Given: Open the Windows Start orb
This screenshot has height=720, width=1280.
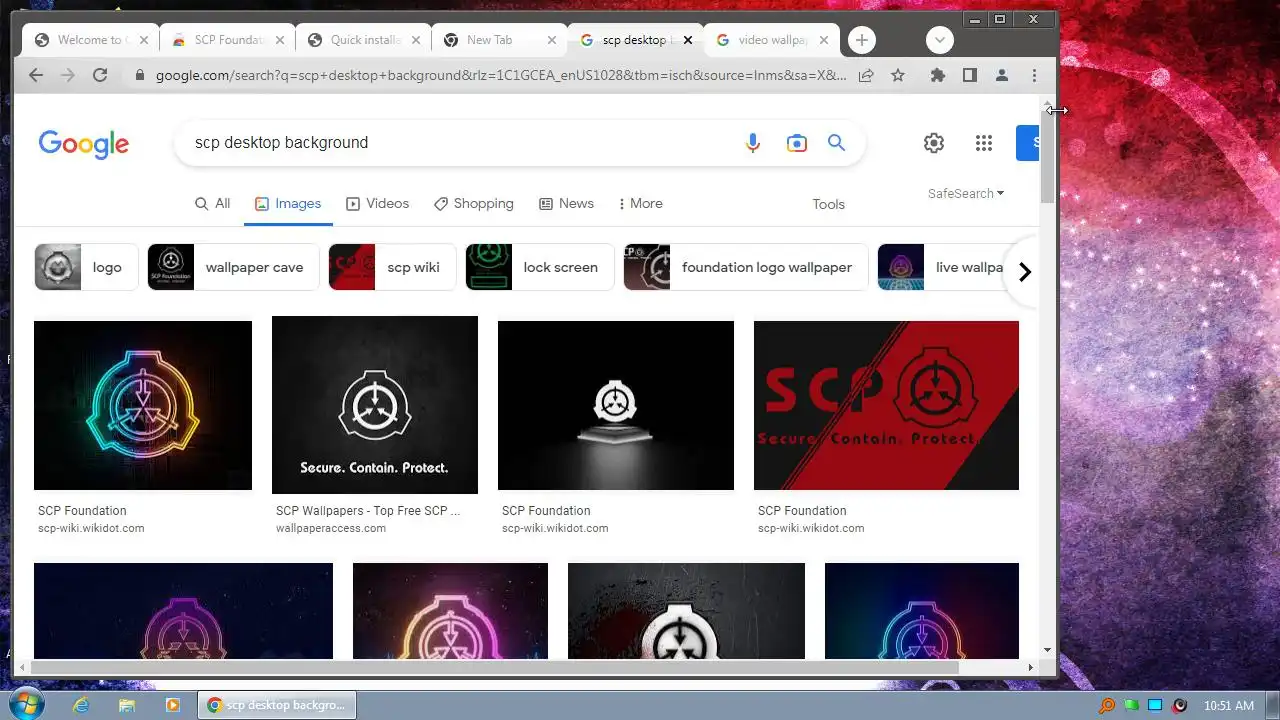Looking at the screenshot, I should tap(25, 705).
